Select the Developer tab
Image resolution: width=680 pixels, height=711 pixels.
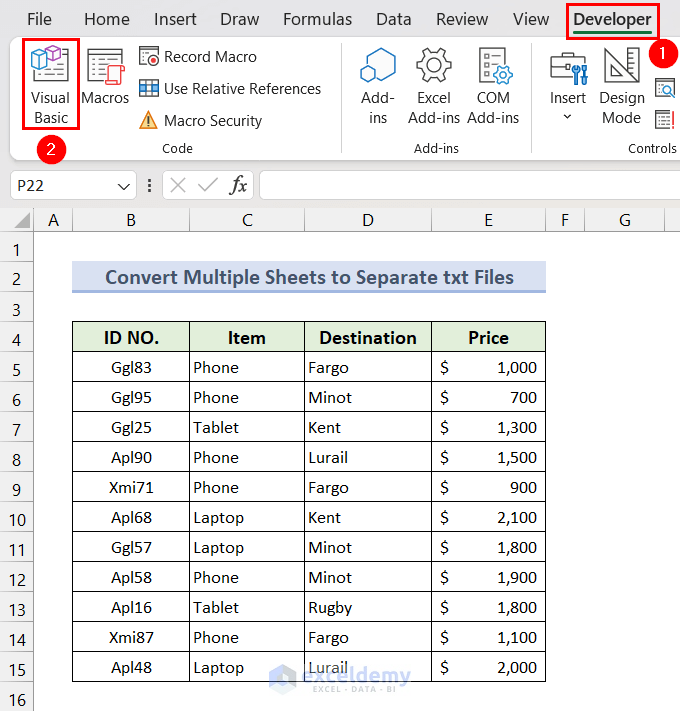pos(612,19)
